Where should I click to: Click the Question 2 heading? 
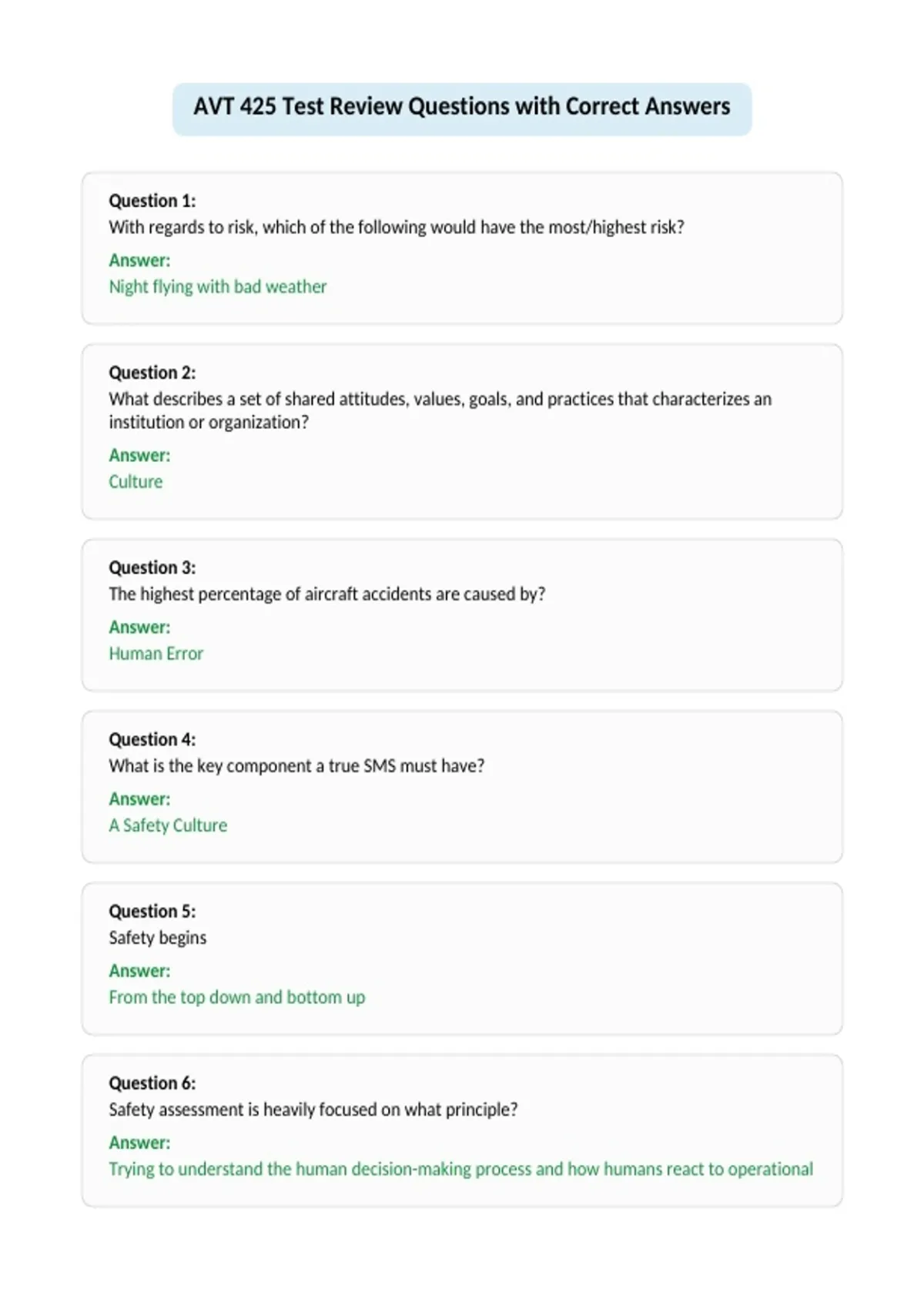152,373
